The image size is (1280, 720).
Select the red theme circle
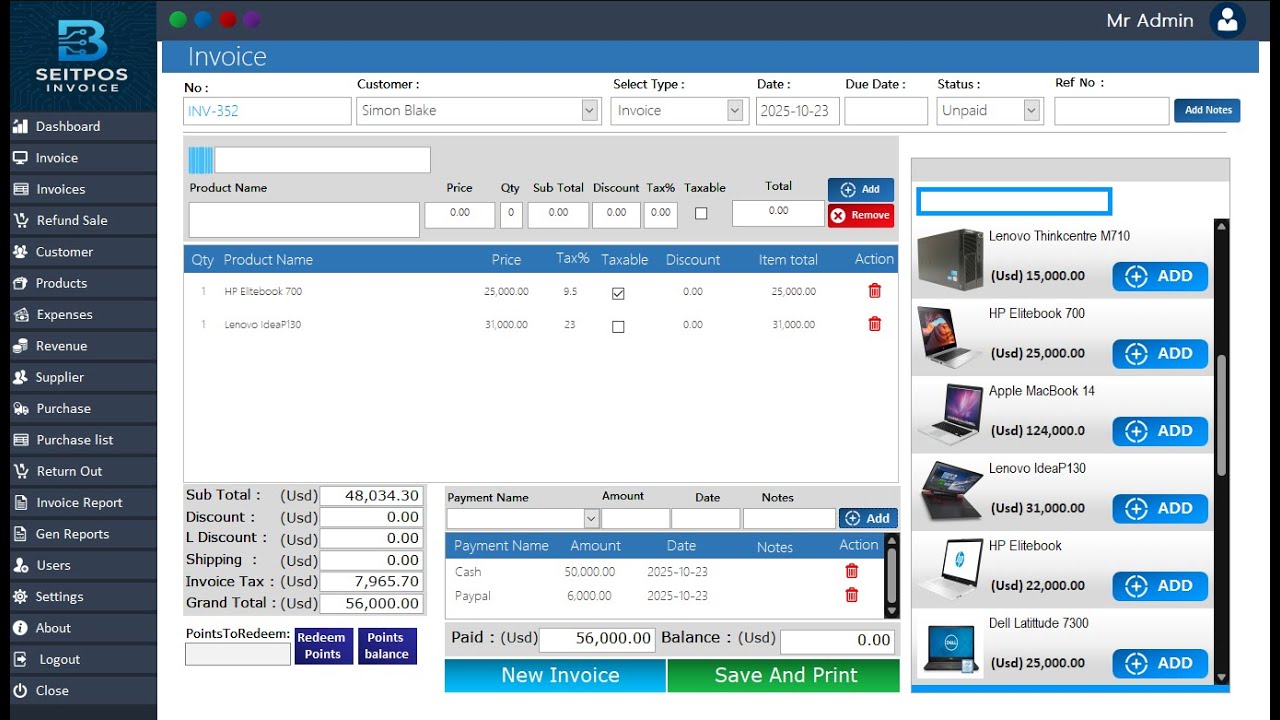[x=228, y=19]
